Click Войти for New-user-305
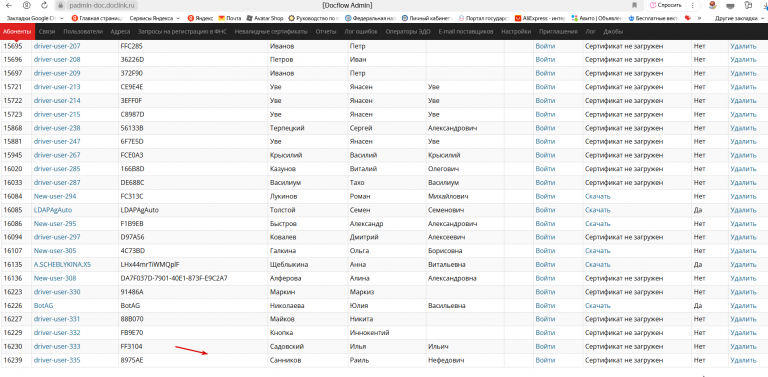The height and width of the screenshot is (377, 768). 545,251
